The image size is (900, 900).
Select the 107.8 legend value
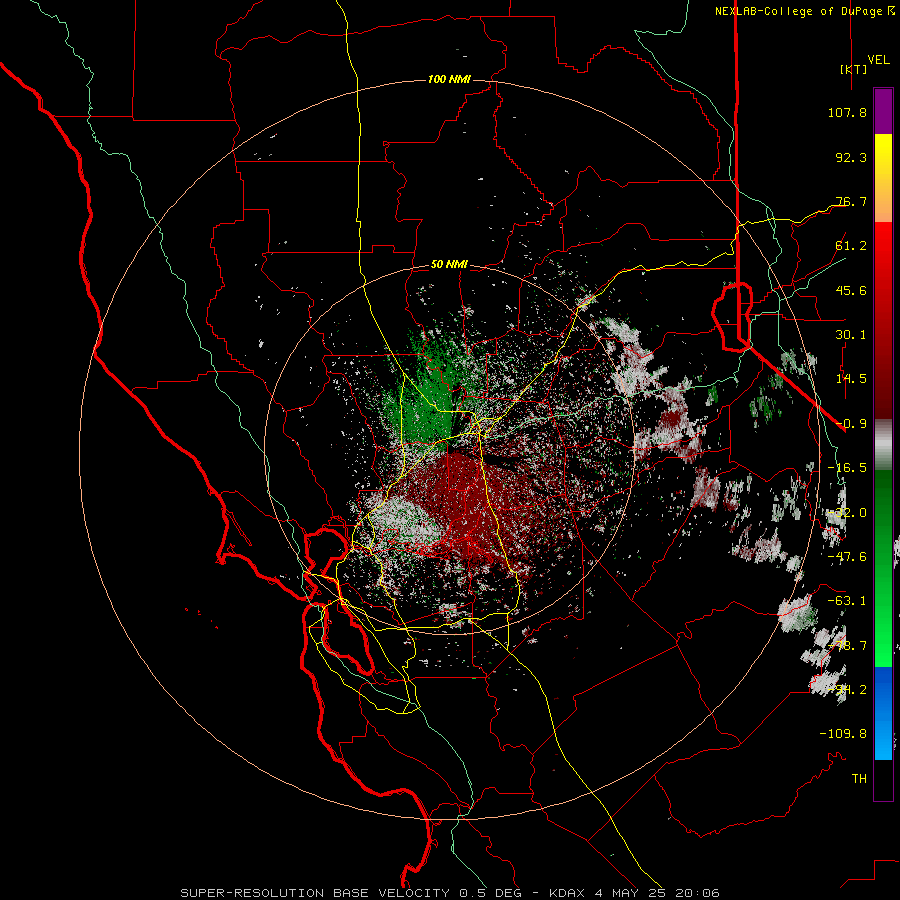[847, 112]
